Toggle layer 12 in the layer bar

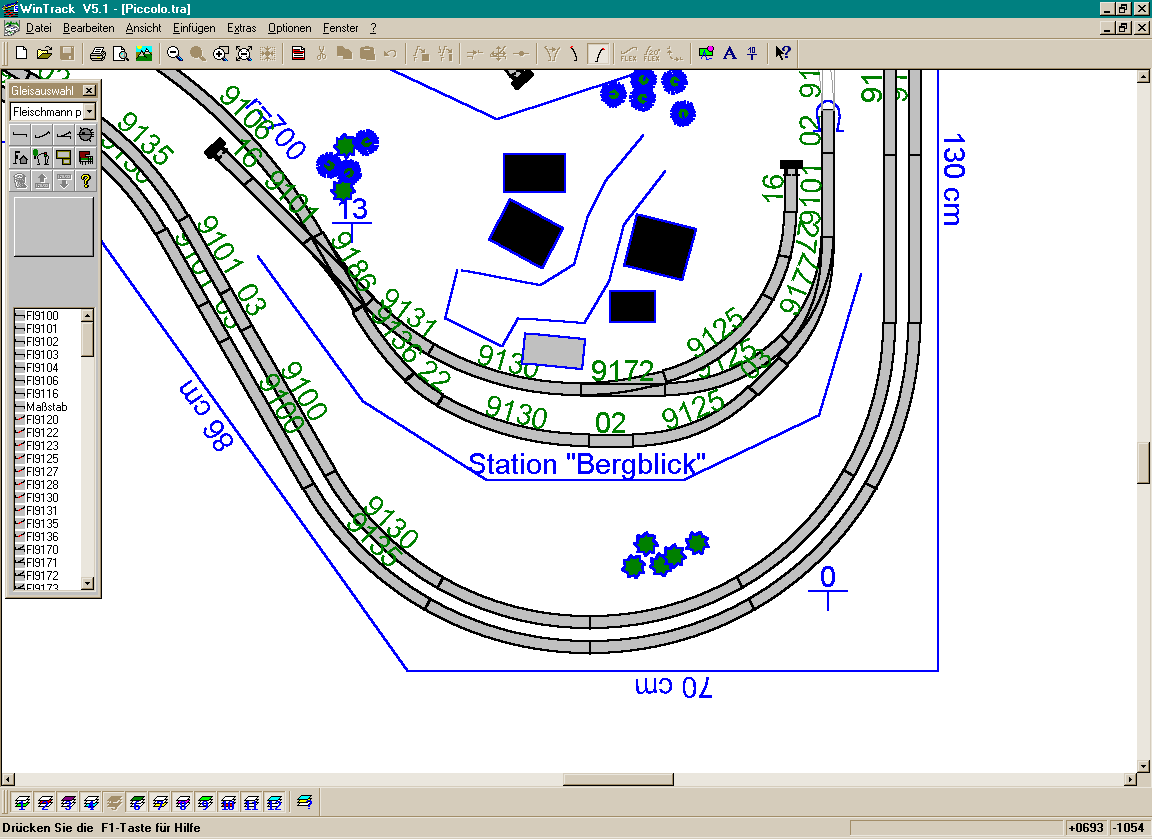click(x=275, y=802)
